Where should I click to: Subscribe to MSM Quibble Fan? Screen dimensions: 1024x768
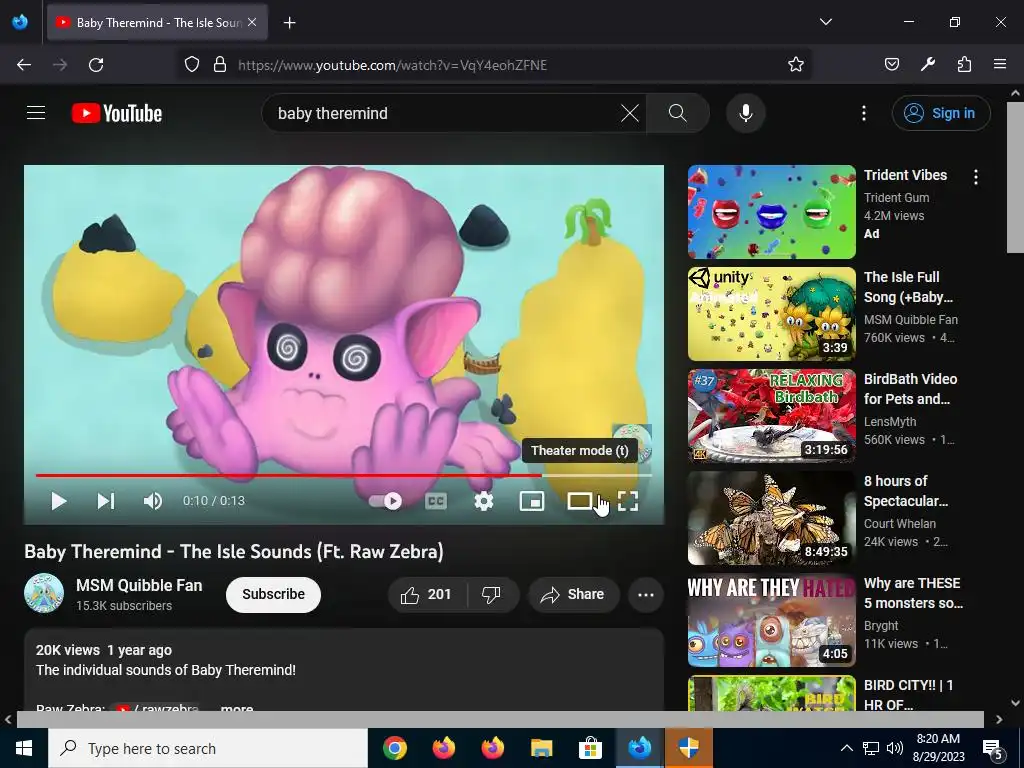click(x=274, y=594)
